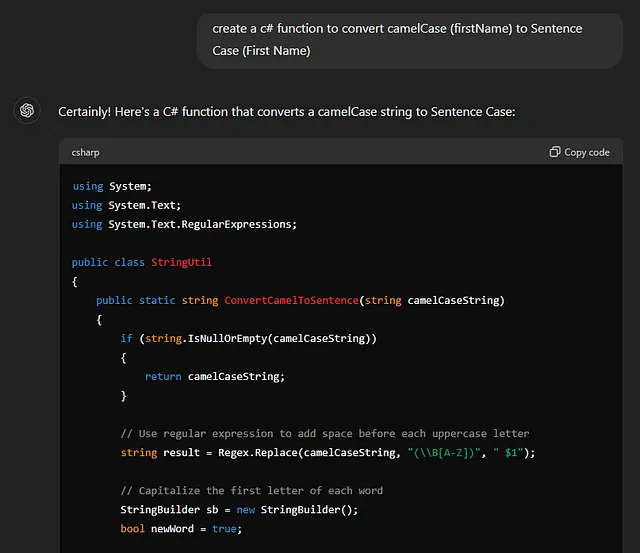
Task: Click the 'public class' keywords
Action: (108, 262)
